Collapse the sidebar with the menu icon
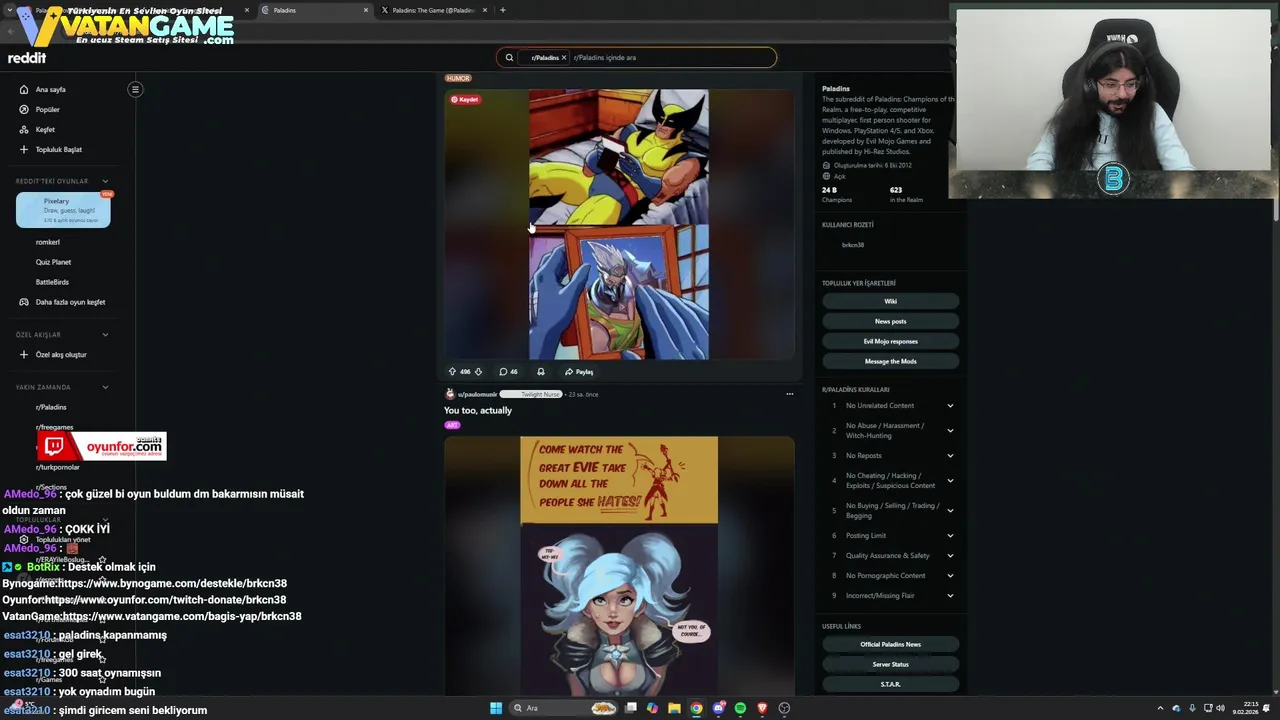 coord(135,89)
